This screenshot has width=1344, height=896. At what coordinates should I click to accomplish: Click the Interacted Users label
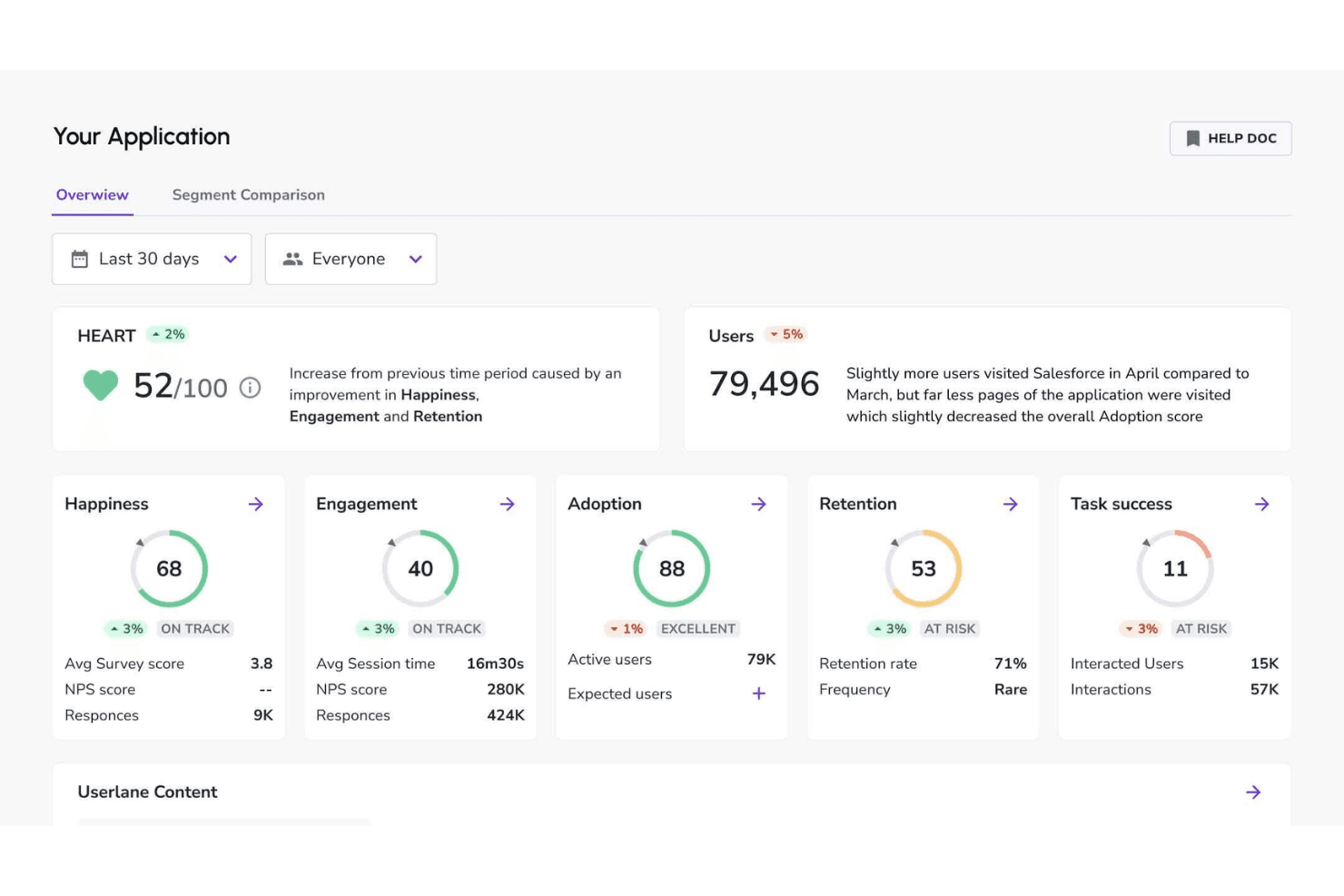coord(1127,664)
